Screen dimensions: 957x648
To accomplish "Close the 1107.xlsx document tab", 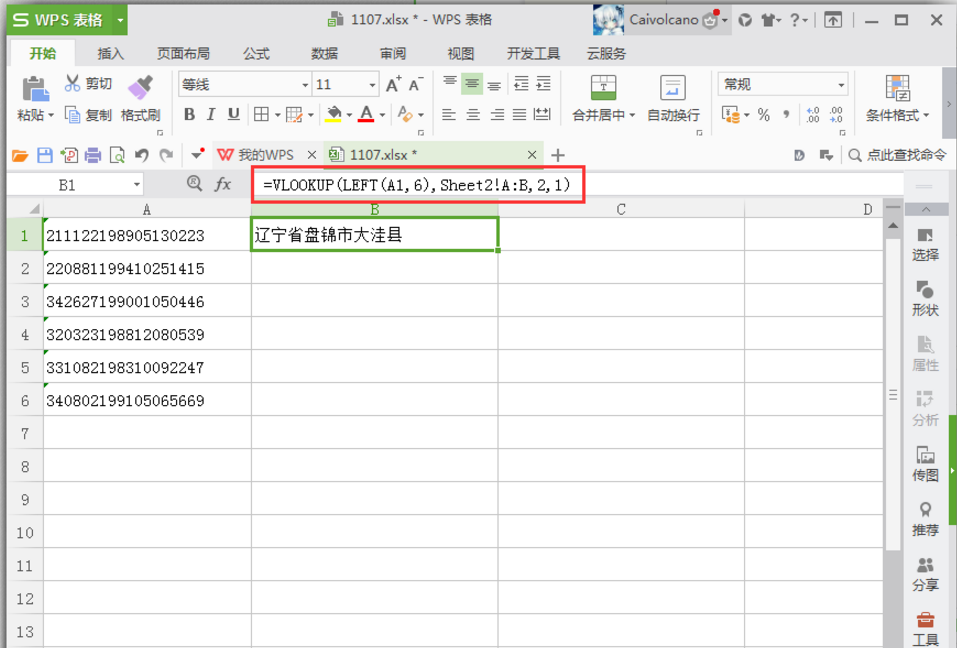I will pos(532,155).
